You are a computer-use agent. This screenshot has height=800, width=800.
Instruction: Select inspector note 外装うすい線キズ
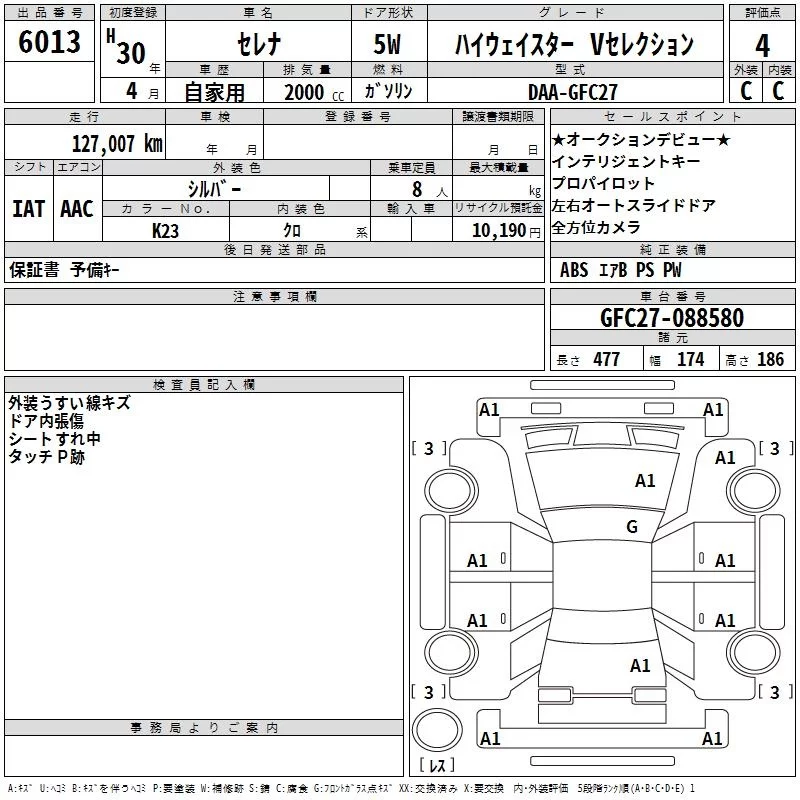pyautogui.click(x=69, y=403)
